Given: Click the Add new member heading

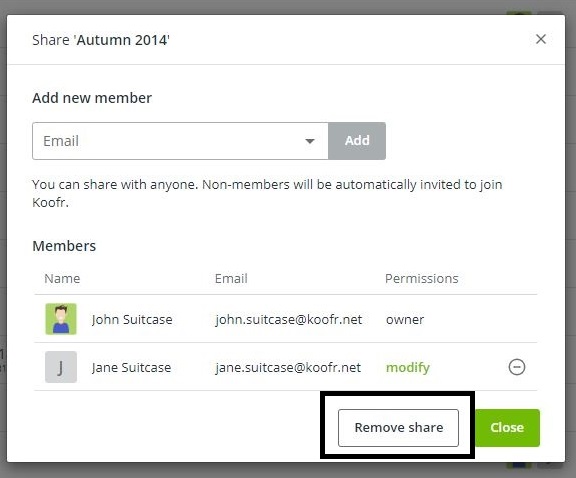Looking at the screenshot, I should (x=92, y=98).
